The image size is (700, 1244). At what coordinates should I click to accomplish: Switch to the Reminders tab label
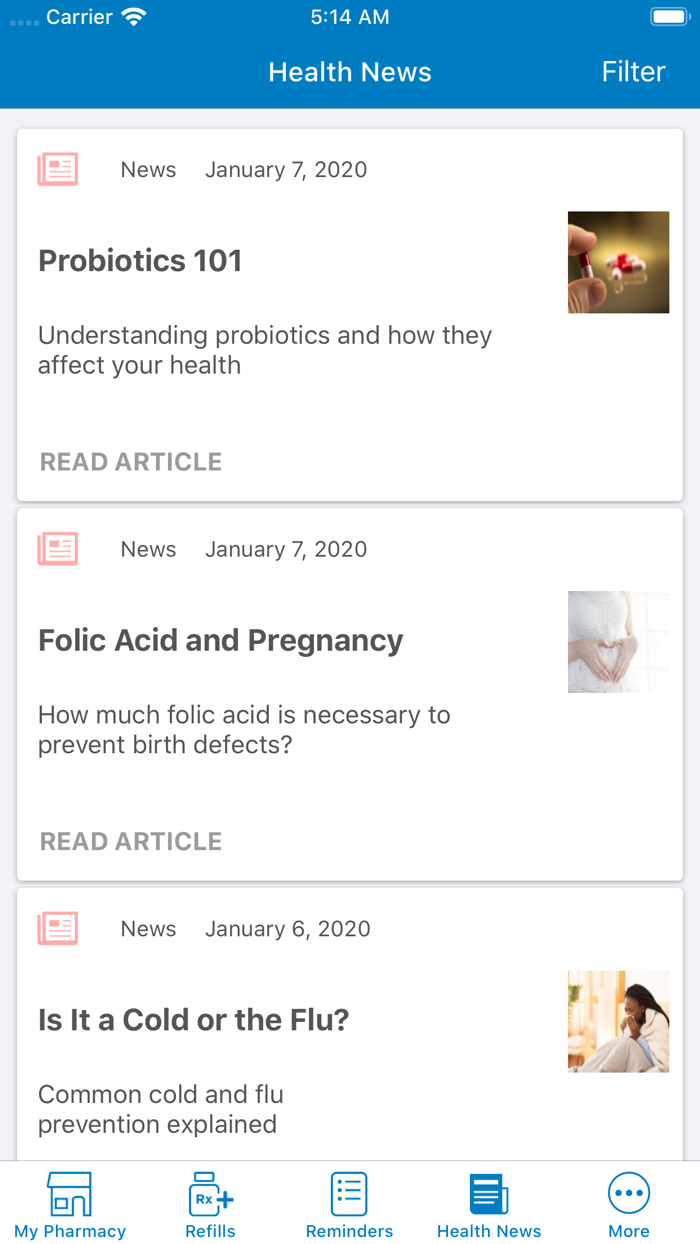pyautogui.click(x=349, y=1231)
